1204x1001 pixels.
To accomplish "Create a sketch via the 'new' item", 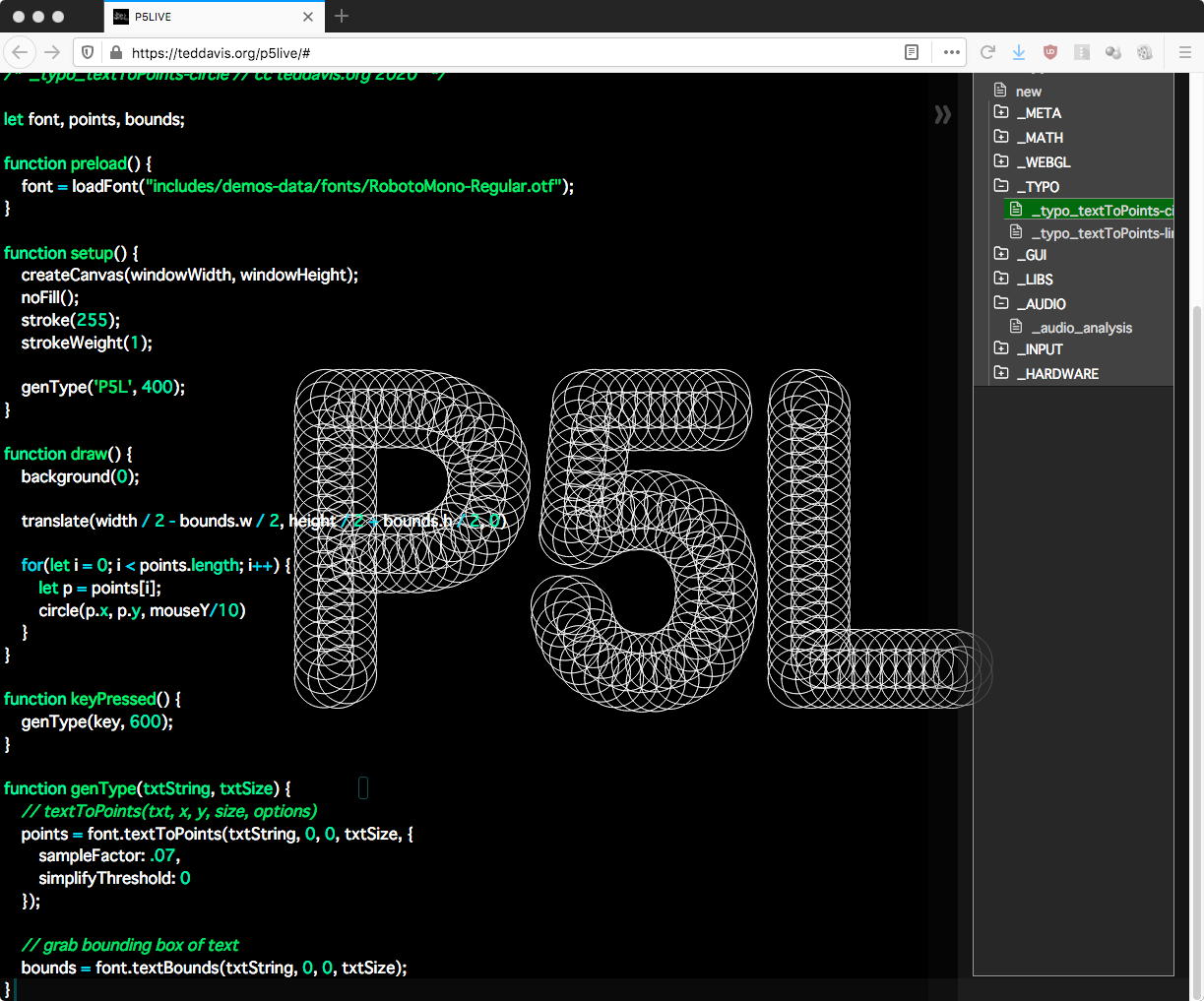I will [x=1028, y=91].
